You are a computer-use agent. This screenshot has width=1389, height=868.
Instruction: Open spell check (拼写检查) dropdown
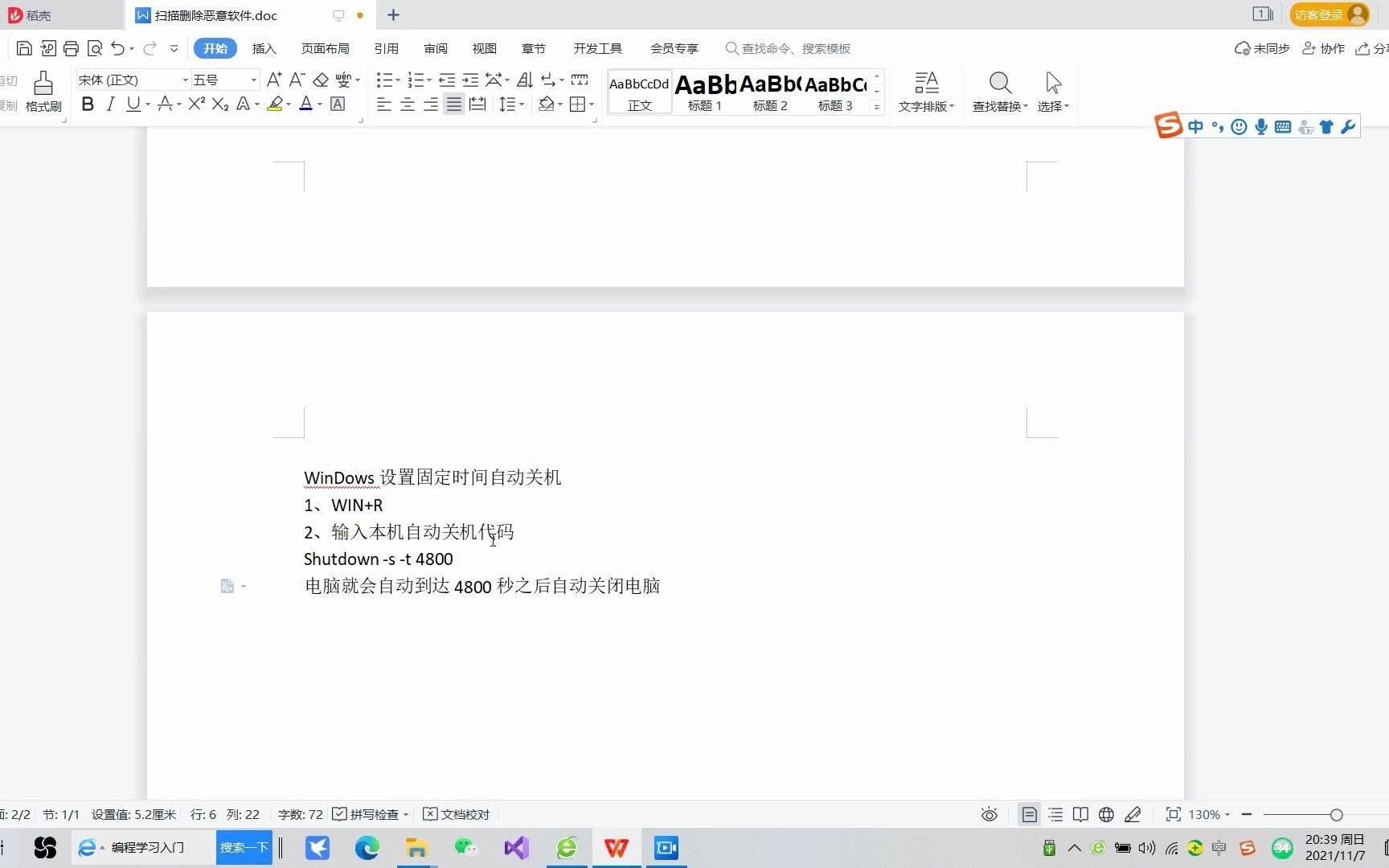point(406,814)
